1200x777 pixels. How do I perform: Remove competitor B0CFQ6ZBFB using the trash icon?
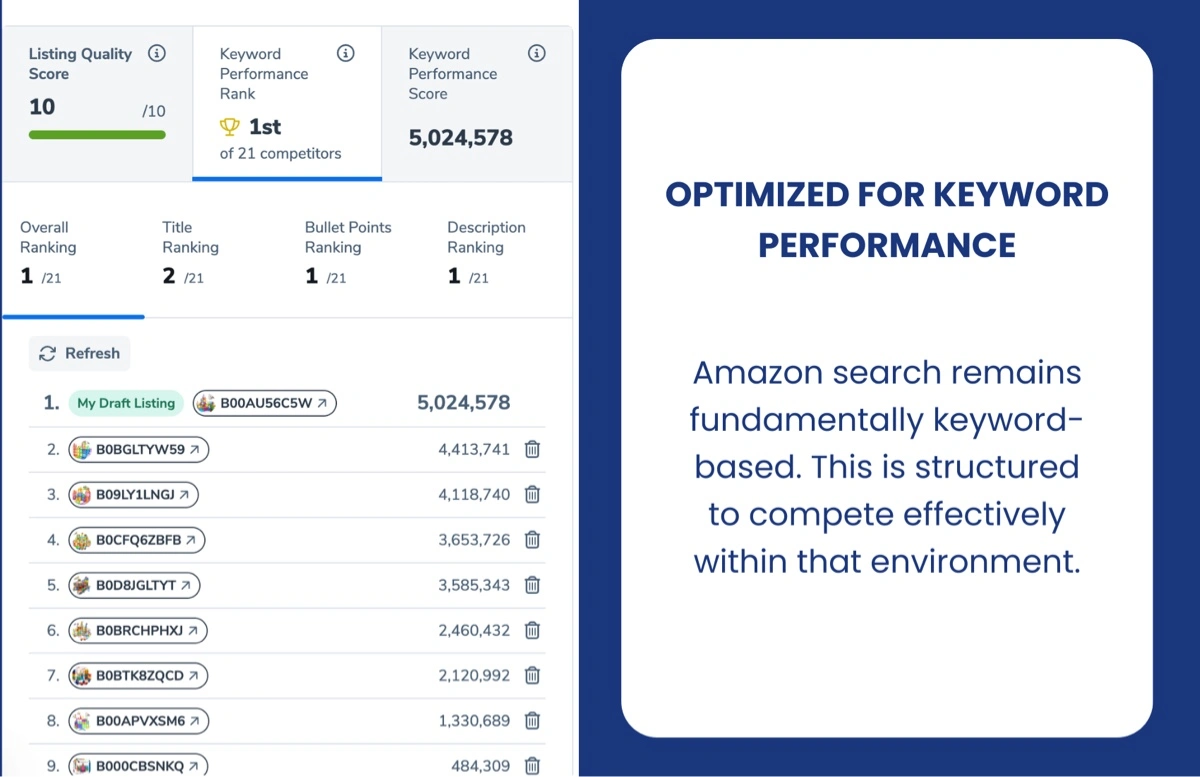tap(532, 540)
